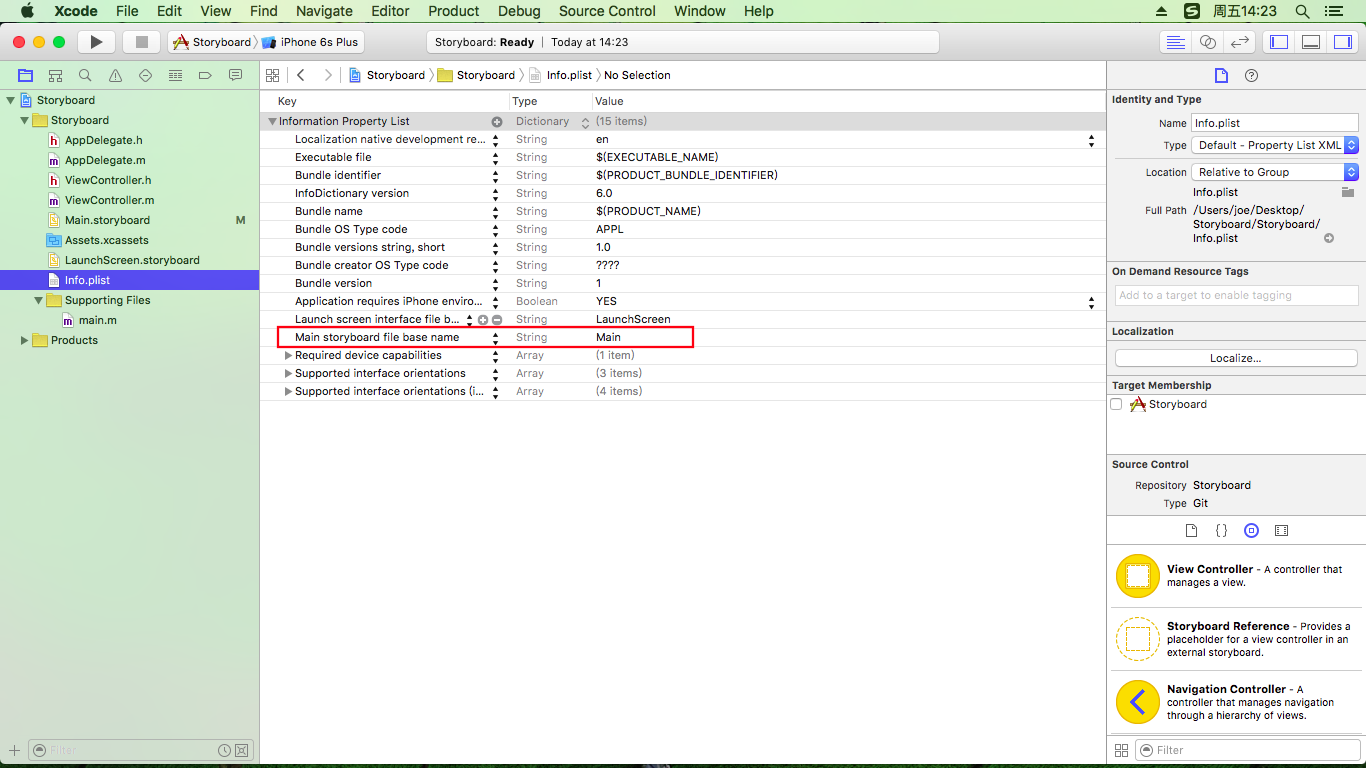
Task: Open the Breakpoint navigator icon
Action: (205, 75)
